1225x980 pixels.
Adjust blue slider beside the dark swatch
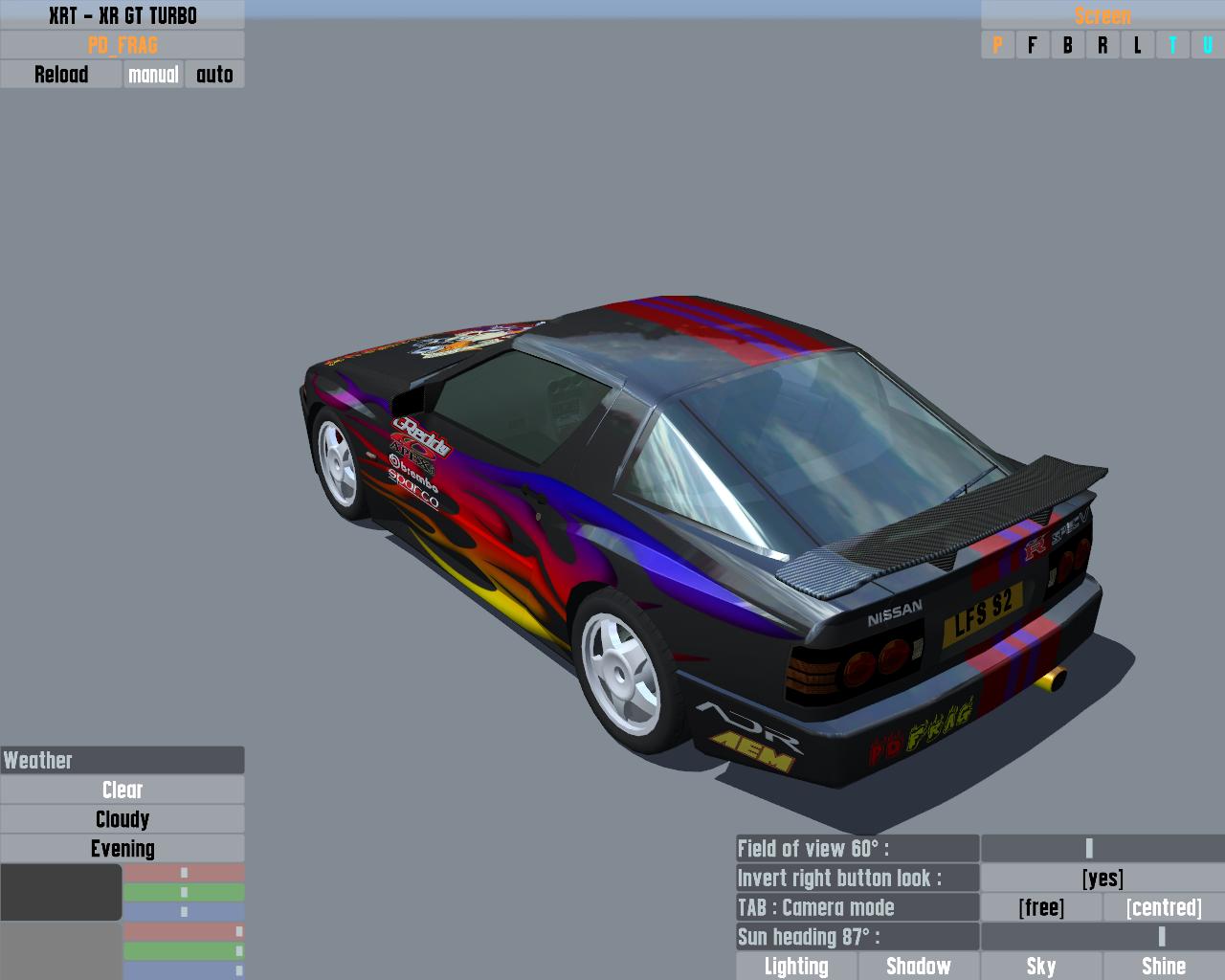coord(184,912)
